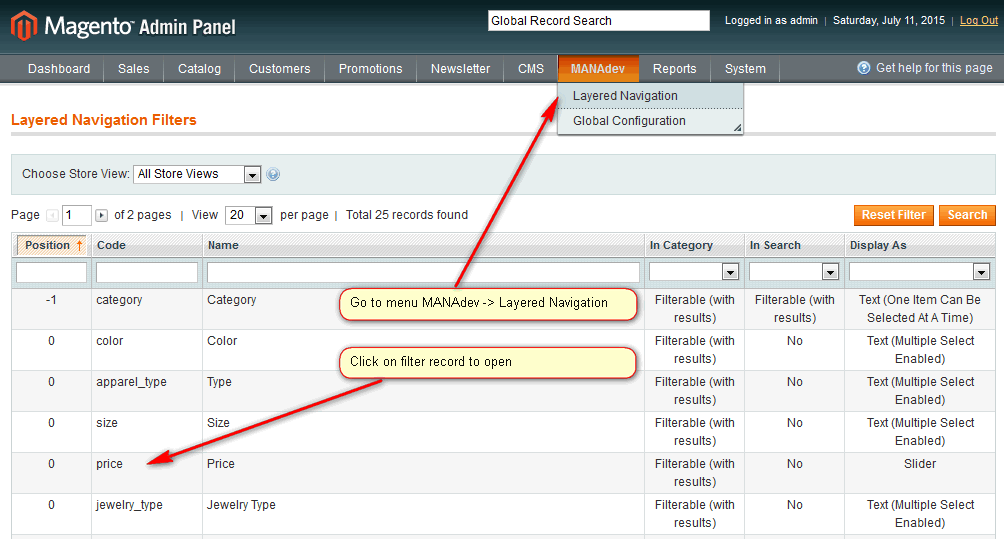Screen dimensions: 1004x539
Task: Click 'Total 25 records found' text
Action: [x=407, y=215]
